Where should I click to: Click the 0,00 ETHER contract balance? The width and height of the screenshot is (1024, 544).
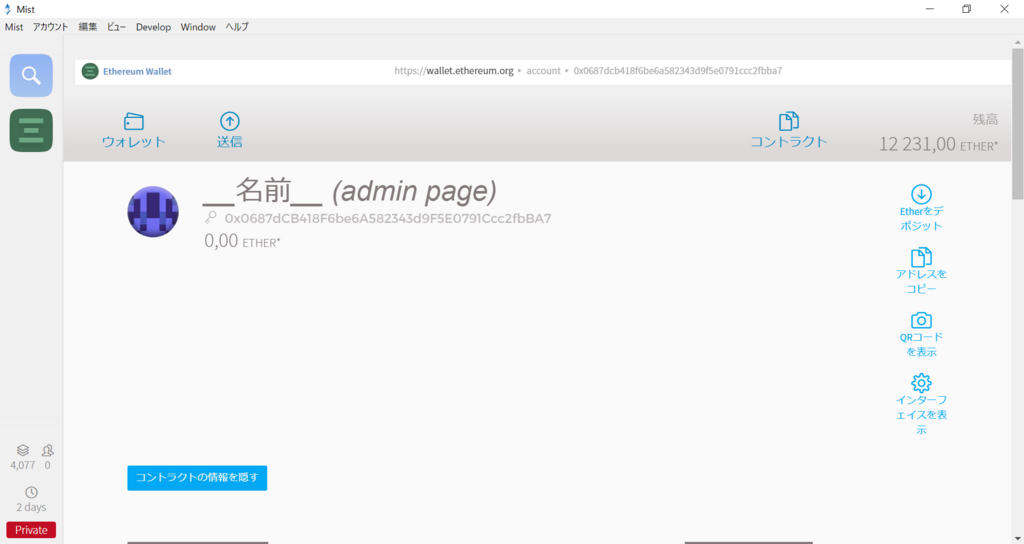242,241
